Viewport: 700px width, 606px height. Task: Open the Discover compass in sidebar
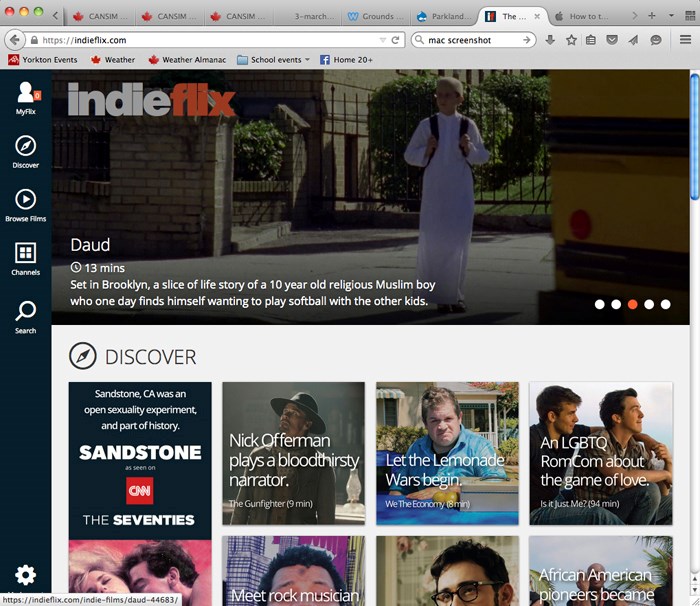[25, 146]
